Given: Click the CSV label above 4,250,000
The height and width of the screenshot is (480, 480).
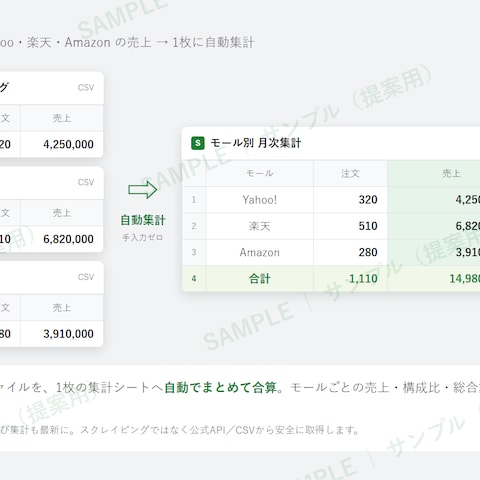Looking at the screenshot, I should (x=86, y=88).
